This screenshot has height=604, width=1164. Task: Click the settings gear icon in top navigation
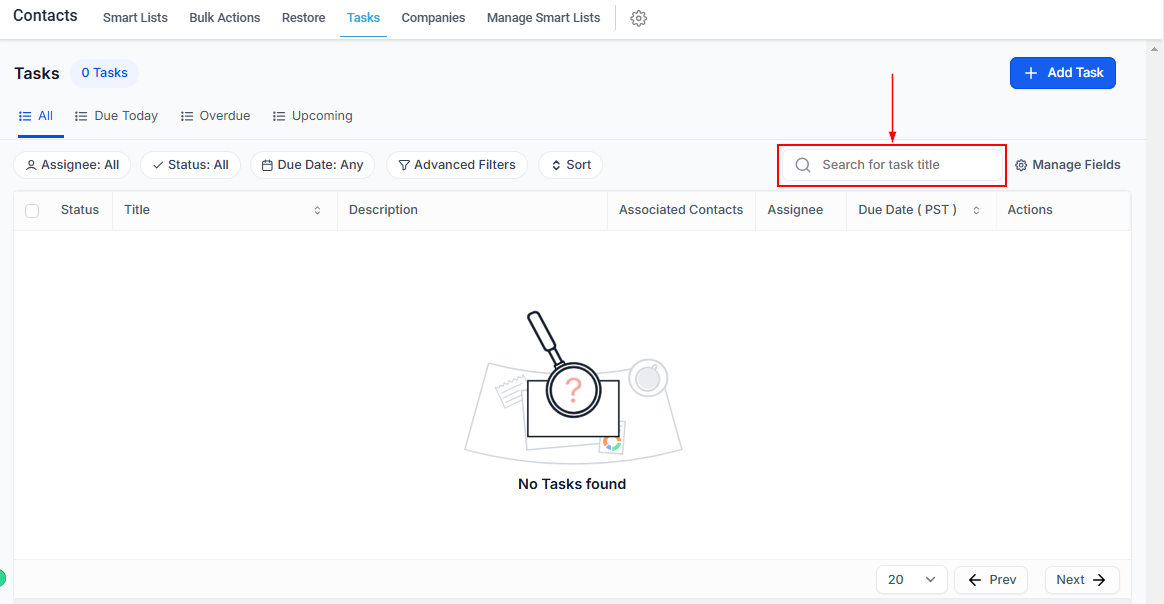pyautogui.click(x=639, y=18)
